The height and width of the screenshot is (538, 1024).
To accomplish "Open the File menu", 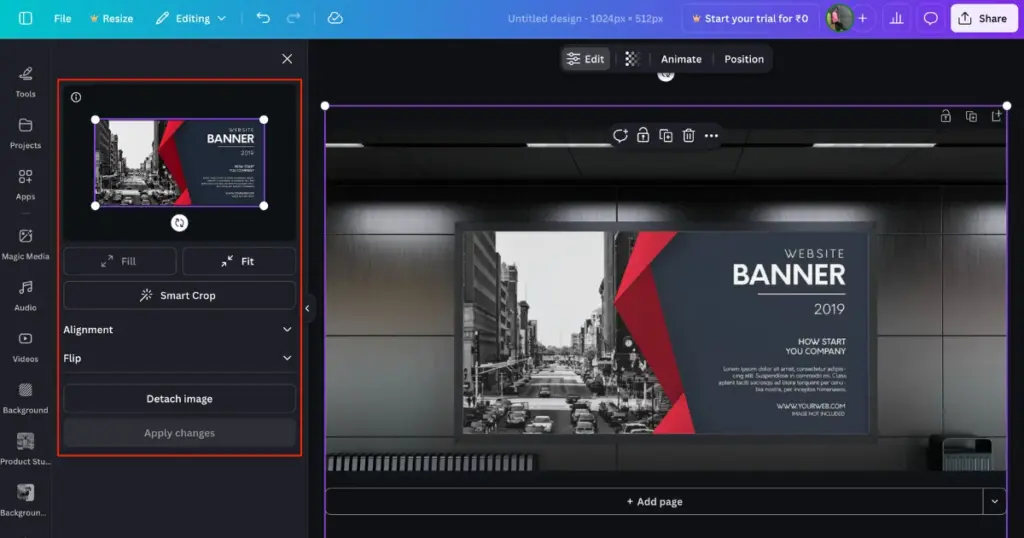I will [x=62, y=18].
